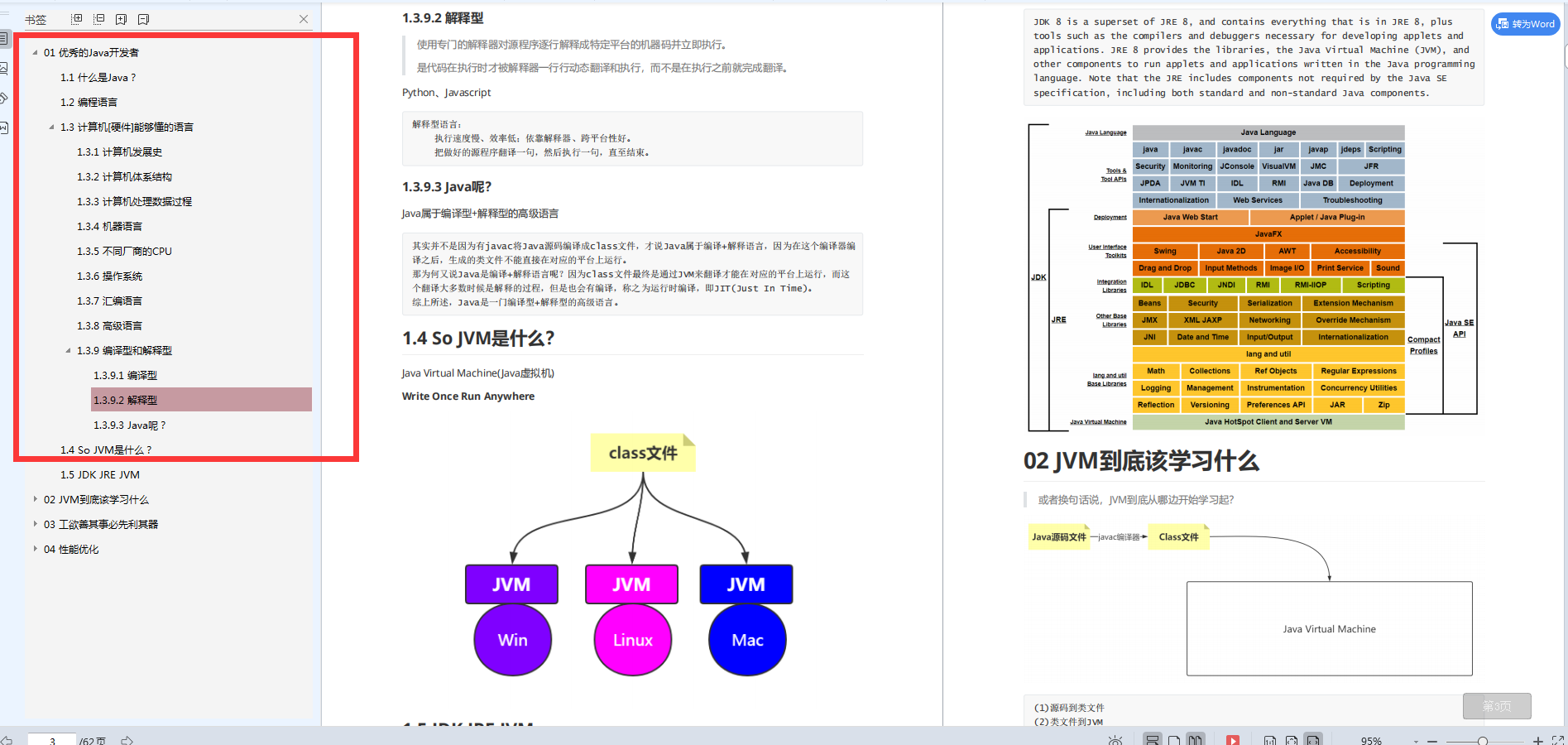
Task: Open bookmark 1.4 So JVM是什么？
Action: pyautogui.click(x=106, y=449)
